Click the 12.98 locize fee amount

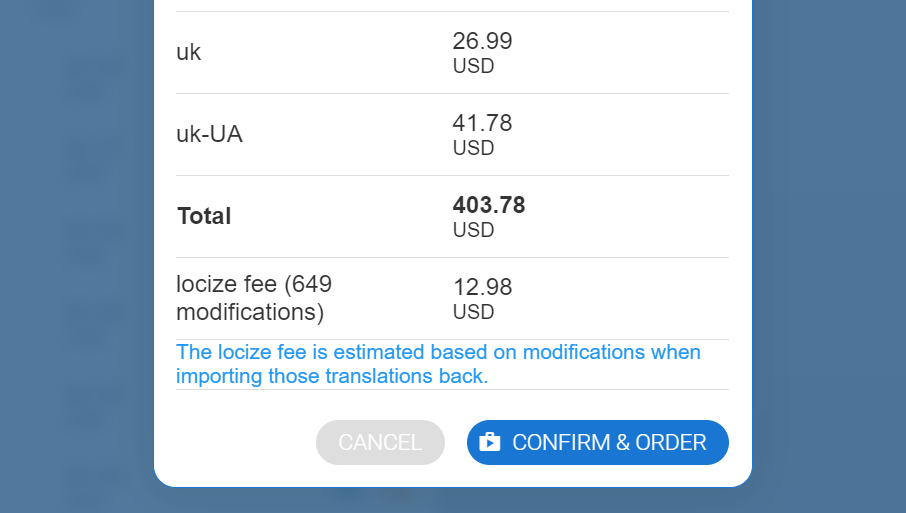pos(482,287)
